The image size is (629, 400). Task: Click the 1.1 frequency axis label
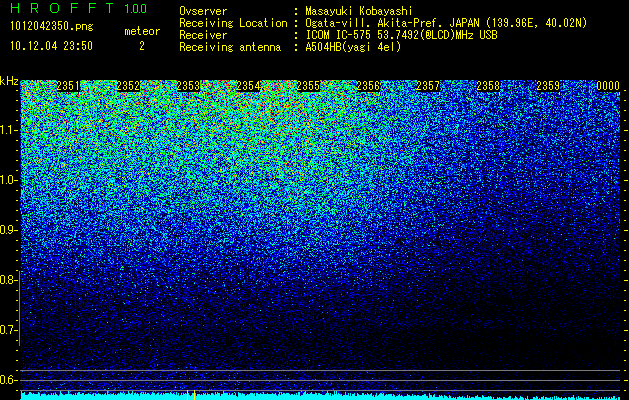coord(8,130)
